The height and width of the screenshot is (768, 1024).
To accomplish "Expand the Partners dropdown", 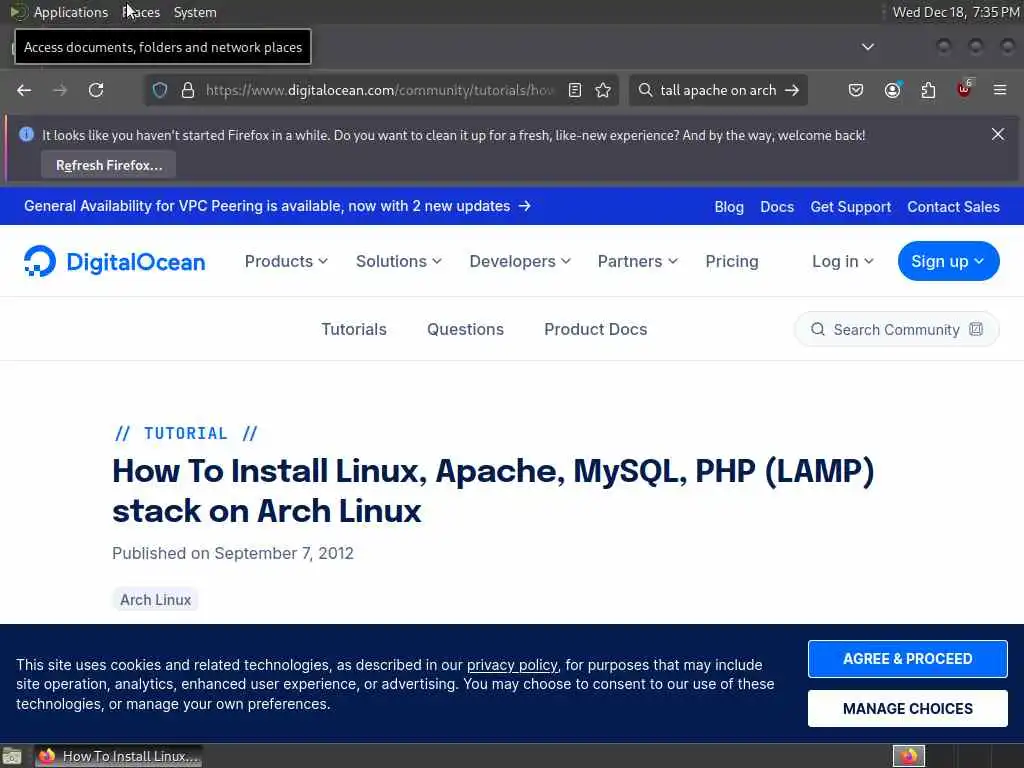I will [637, 261].
